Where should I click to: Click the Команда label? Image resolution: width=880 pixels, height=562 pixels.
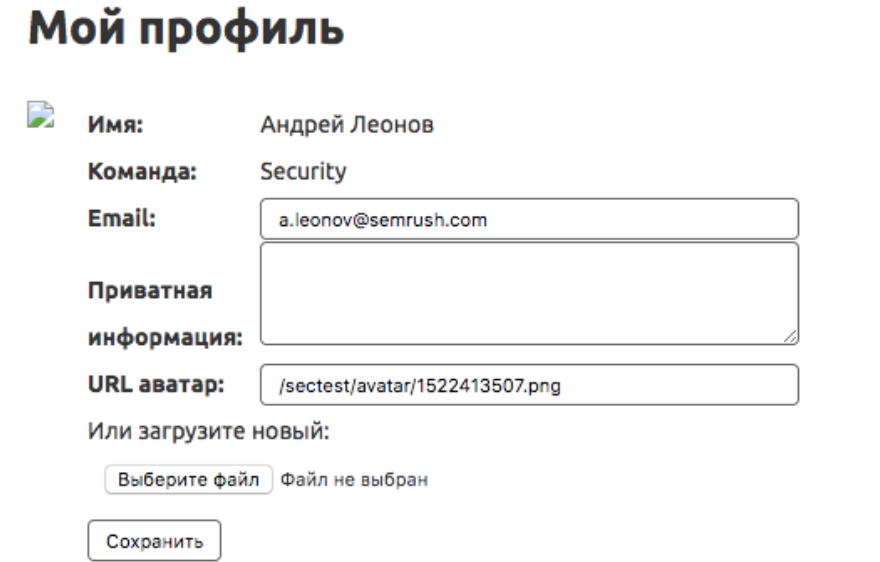(x=141, y=172)
